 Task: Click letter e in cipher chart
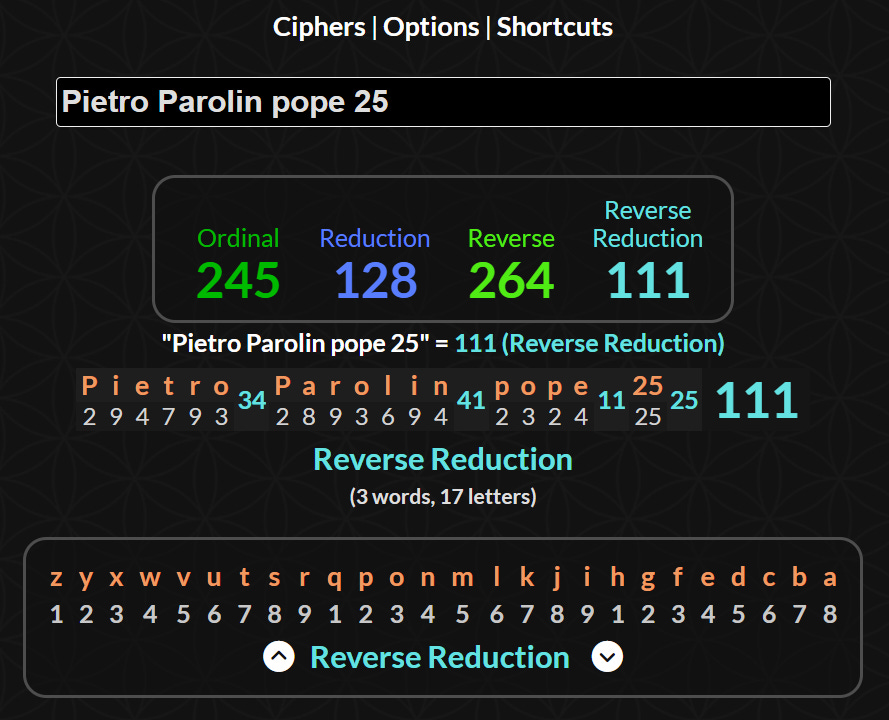[708, 577]
